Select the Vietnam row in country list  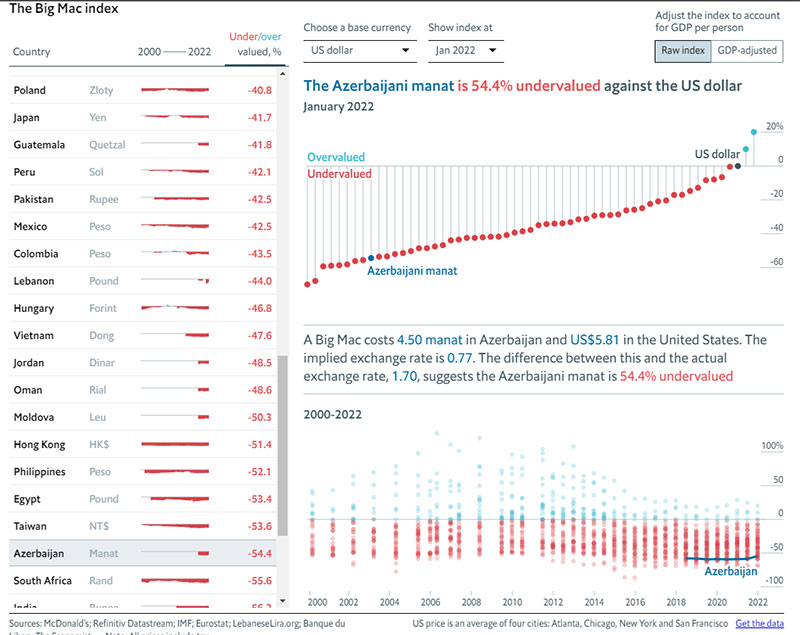pyautogui.click(x=141, y=335)
